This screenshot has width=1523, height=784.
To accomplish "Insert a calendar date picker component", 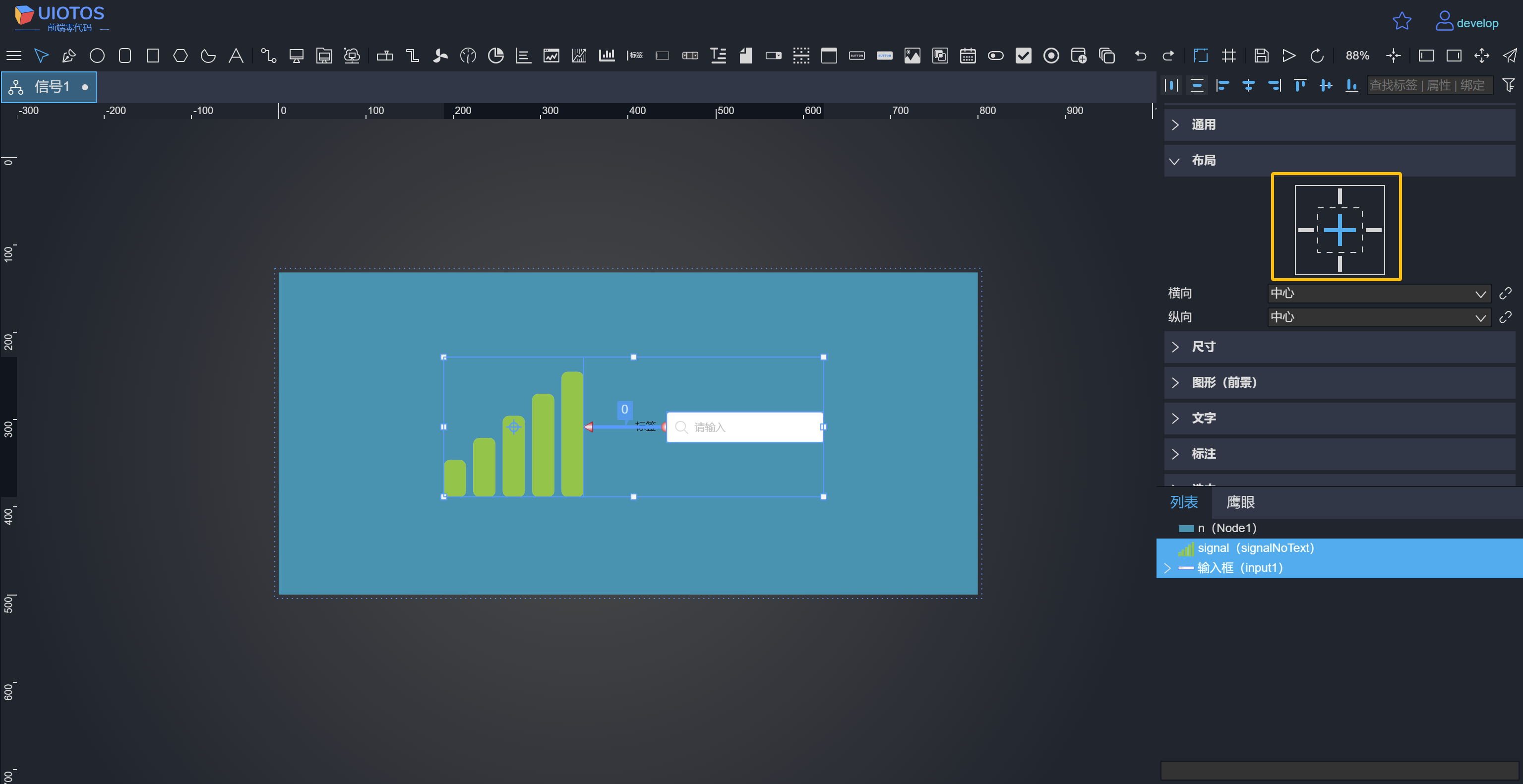I will pyautogui.click(x=968, y=56).
